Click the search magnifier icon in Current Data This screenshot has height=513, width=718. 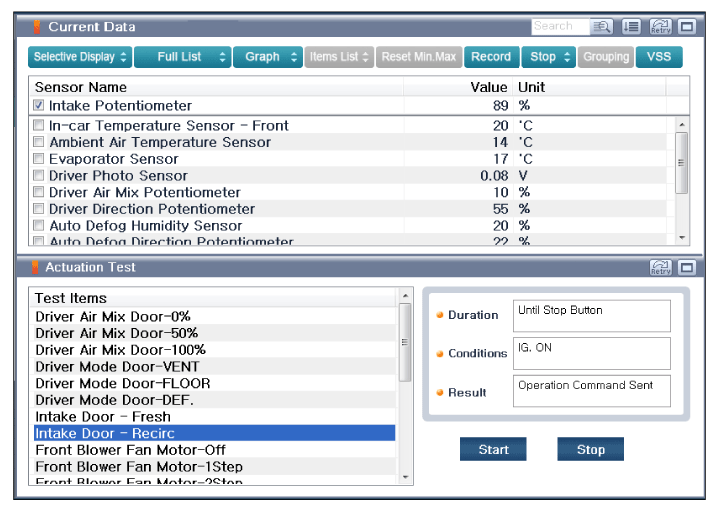[602, 27]
